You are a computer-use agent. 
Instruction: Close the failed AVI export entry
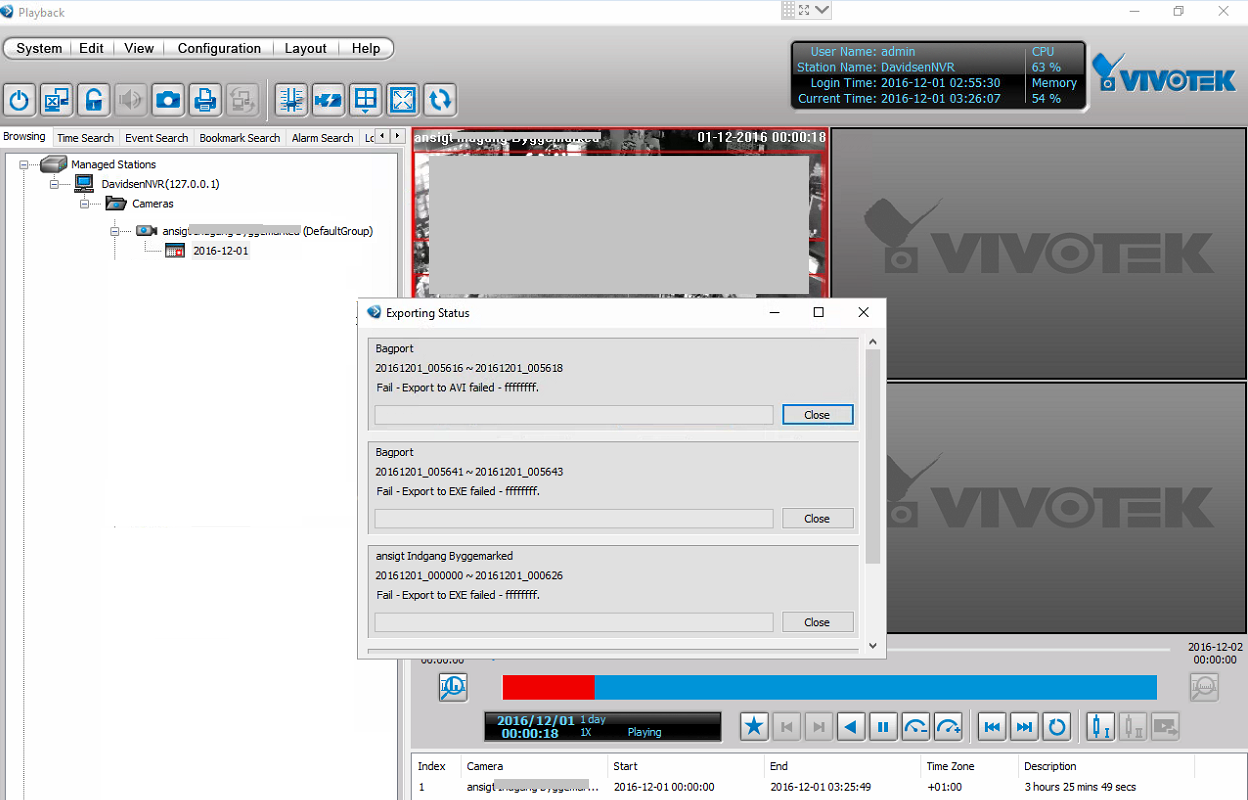coord(817,415)
